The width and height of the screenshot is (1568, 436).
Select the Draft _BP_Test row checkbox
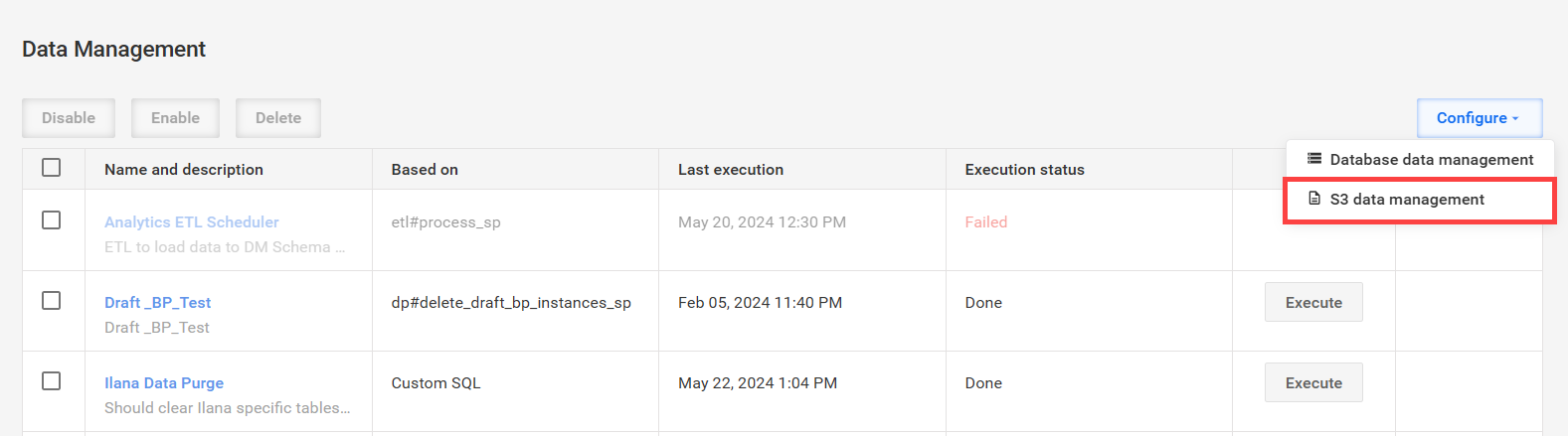[52, 301]
